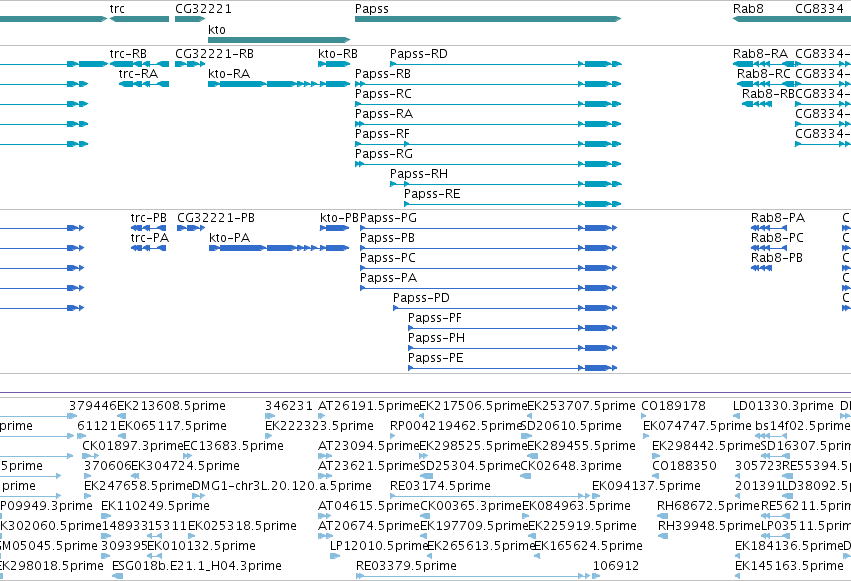Open the Rab8-RB transcript label

click(x=768, y=94)
